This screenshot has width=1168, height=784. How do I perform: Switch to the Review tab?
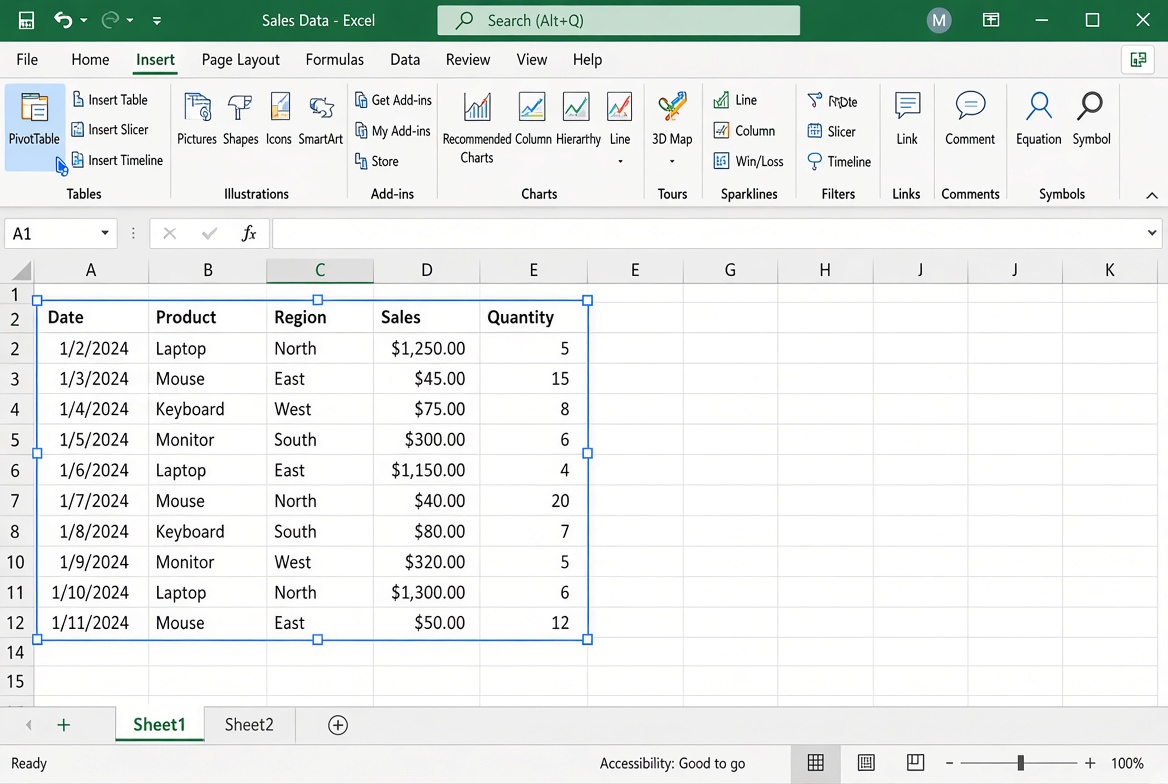(x=468, y=60)
